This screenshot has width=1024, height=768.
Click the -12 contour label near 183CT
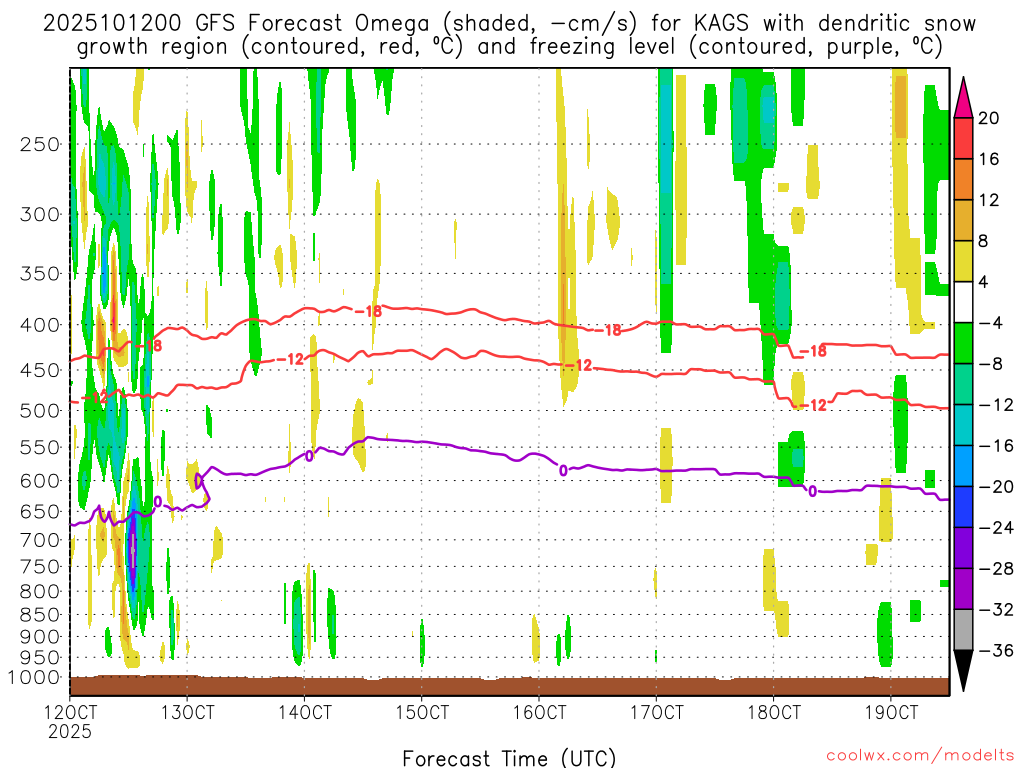coord(813,406)
